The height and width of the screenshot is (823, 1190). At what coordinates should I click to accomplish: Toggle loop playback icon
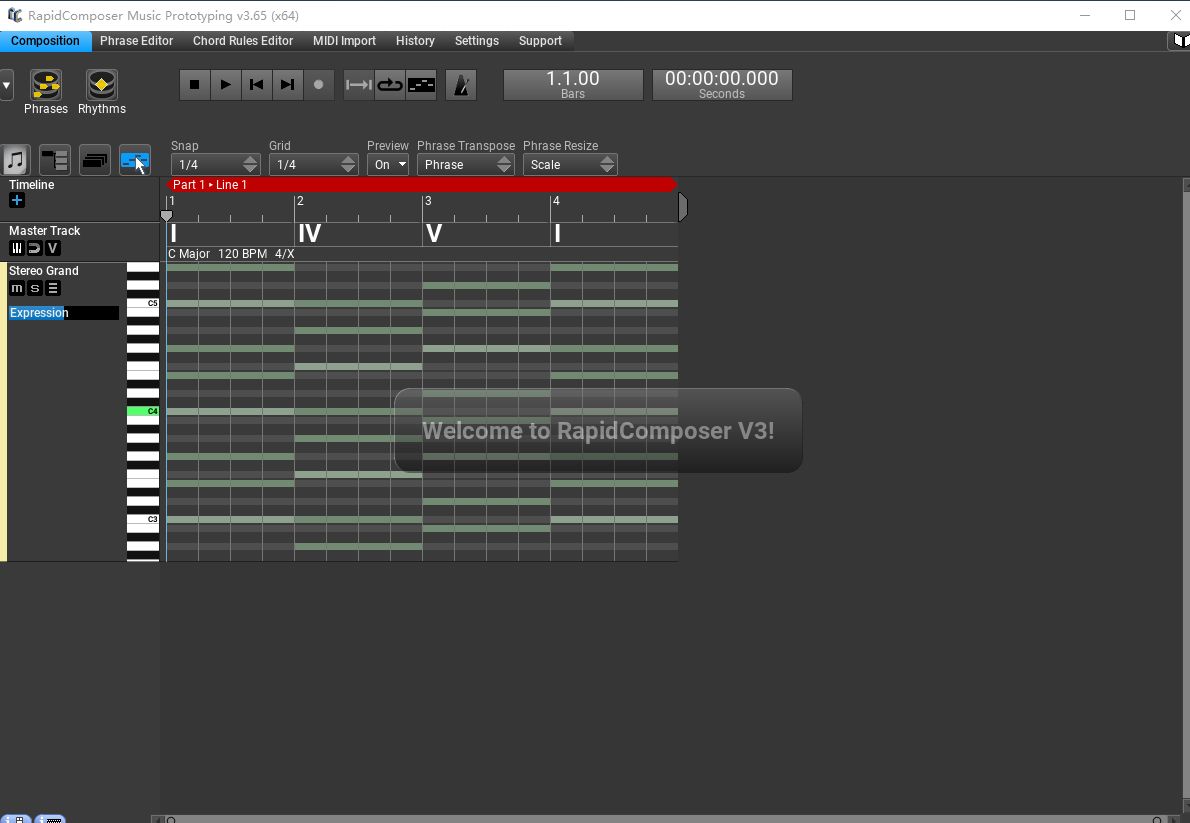(390, 84)
